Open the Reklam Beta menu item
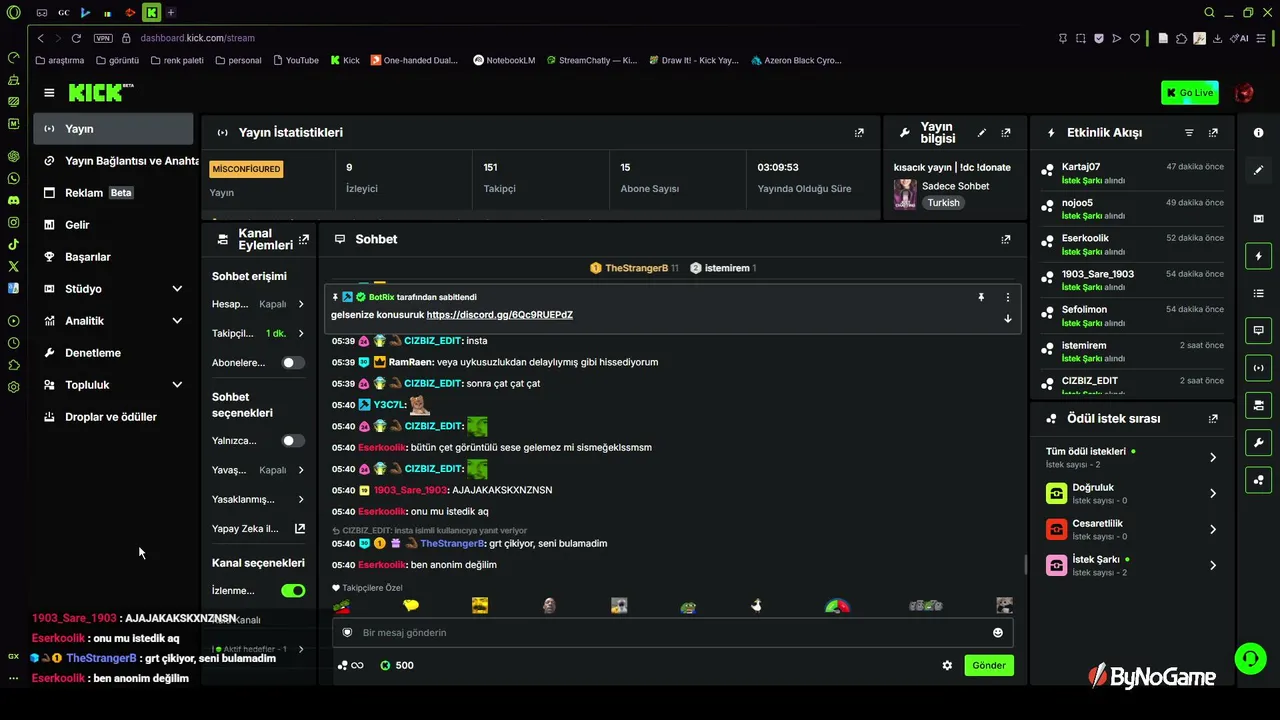1280x720 pixels. (113, 193)
